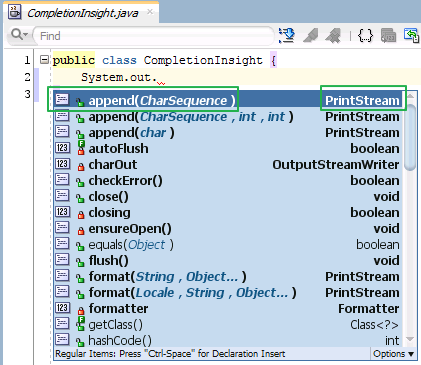The height and width of the screenshot is (365, 421).
Task: Click completion list scrollbar down arrow
Action: (410, 339)
